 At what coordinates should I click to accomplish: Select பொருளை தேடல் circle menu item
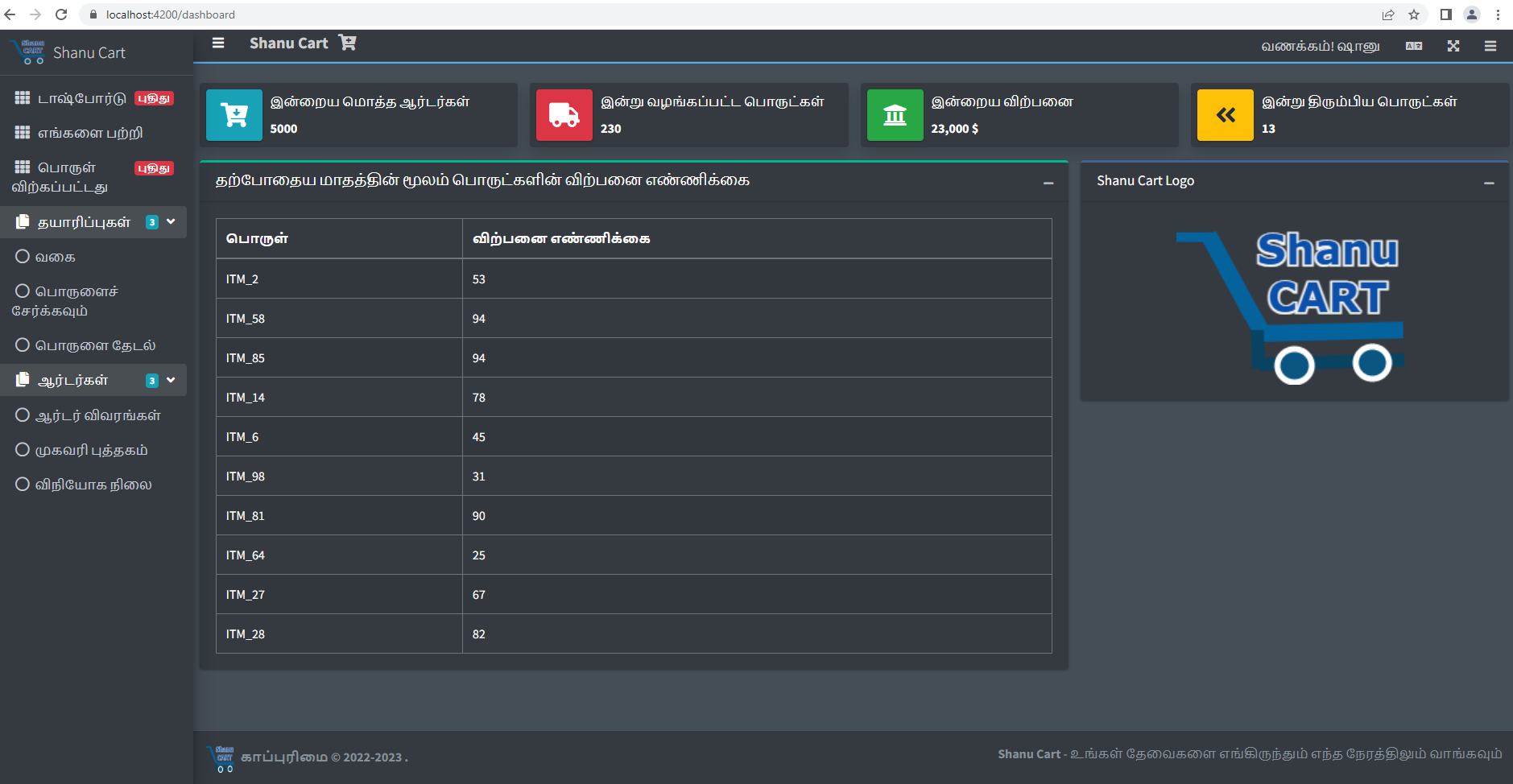[93, 345]
